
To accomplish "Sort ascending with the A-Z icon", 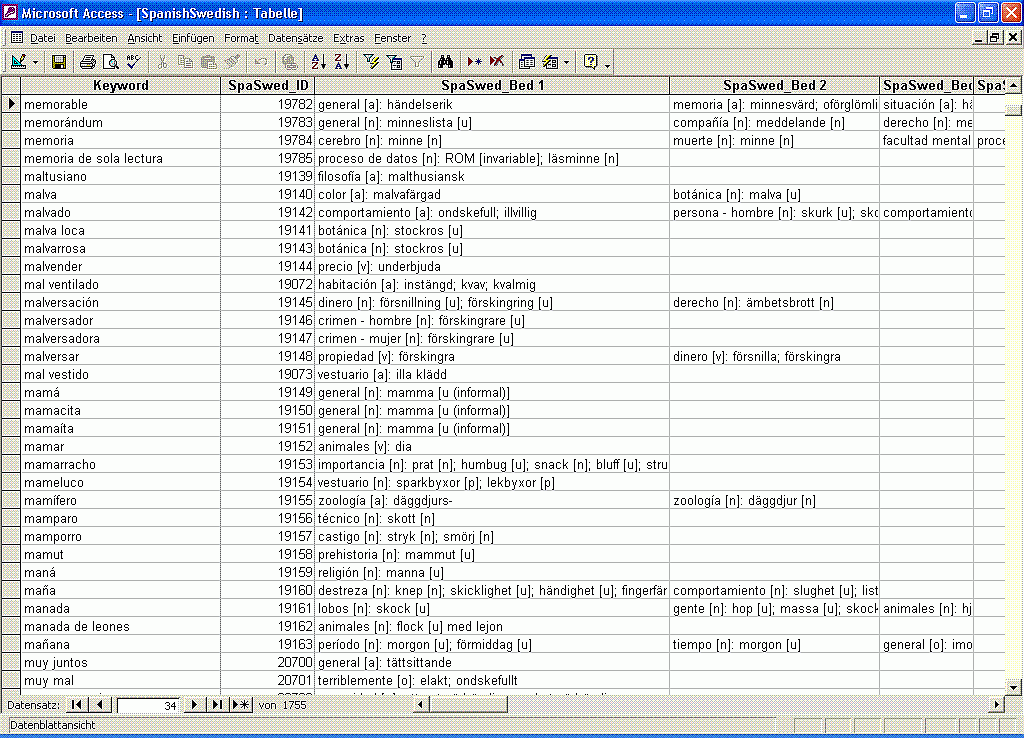I will click(x=319, y=62).
